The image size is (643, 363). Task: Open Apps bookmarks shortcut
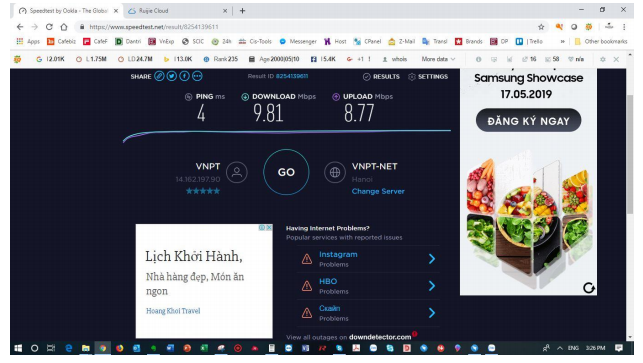[x=28, y=41]
